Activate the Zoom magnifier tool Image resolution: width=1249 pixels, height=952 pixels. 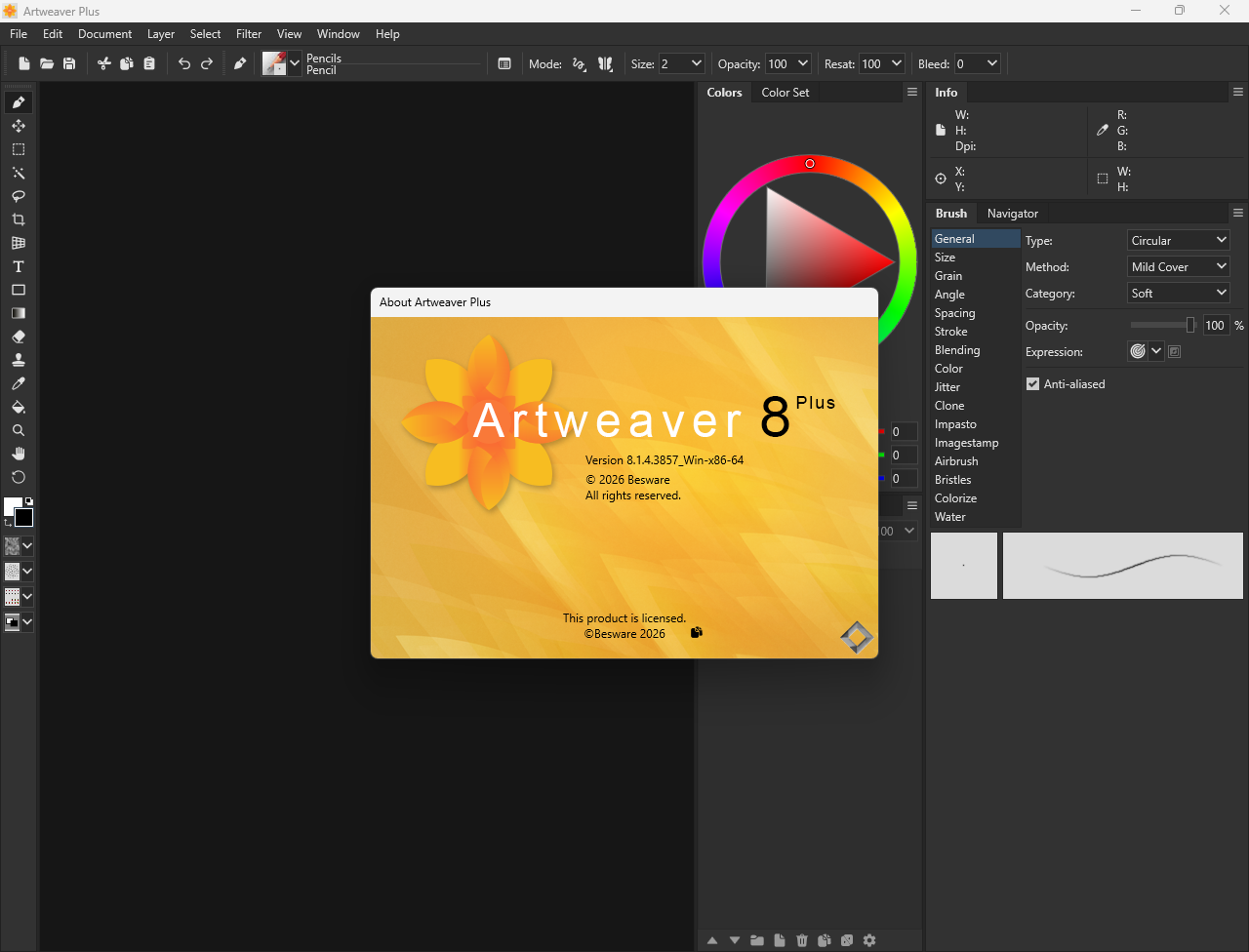coord(19,430)
